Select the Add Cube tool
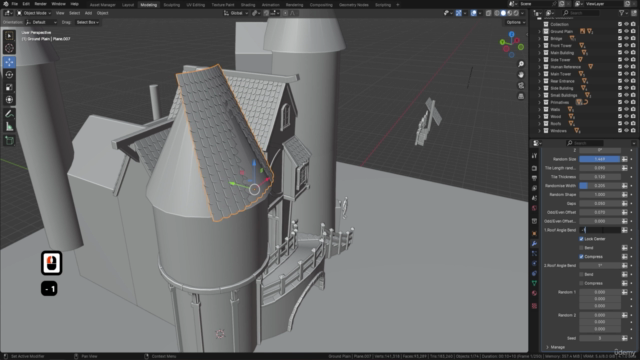 click(x=9, y=141)
